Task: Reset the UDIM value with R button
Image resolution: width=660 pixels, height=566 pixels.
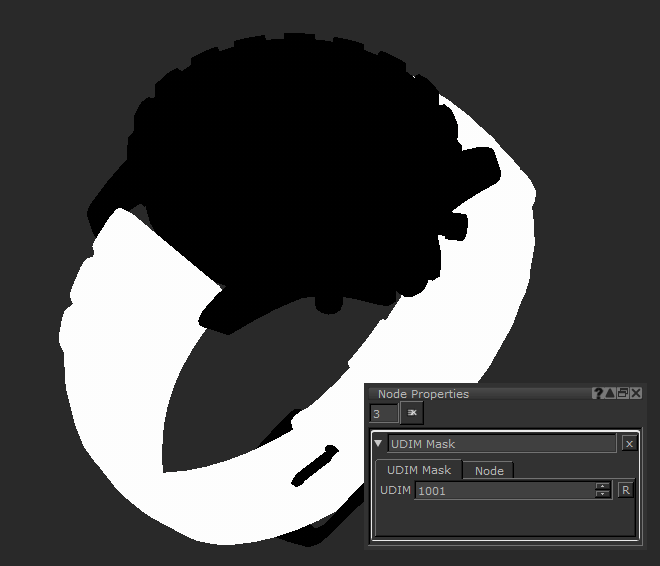Action: 626,490
